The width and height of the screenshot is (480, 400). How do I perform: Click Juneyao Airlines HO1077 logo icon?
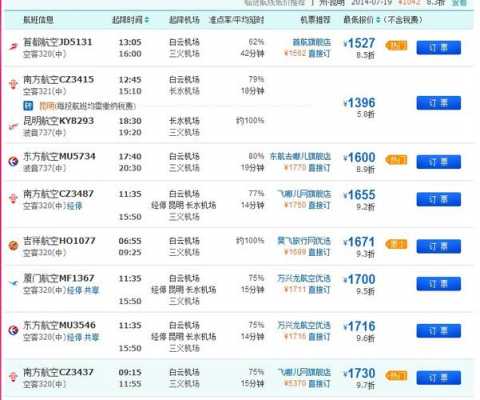pyautogui.click(x=13, y=246)
